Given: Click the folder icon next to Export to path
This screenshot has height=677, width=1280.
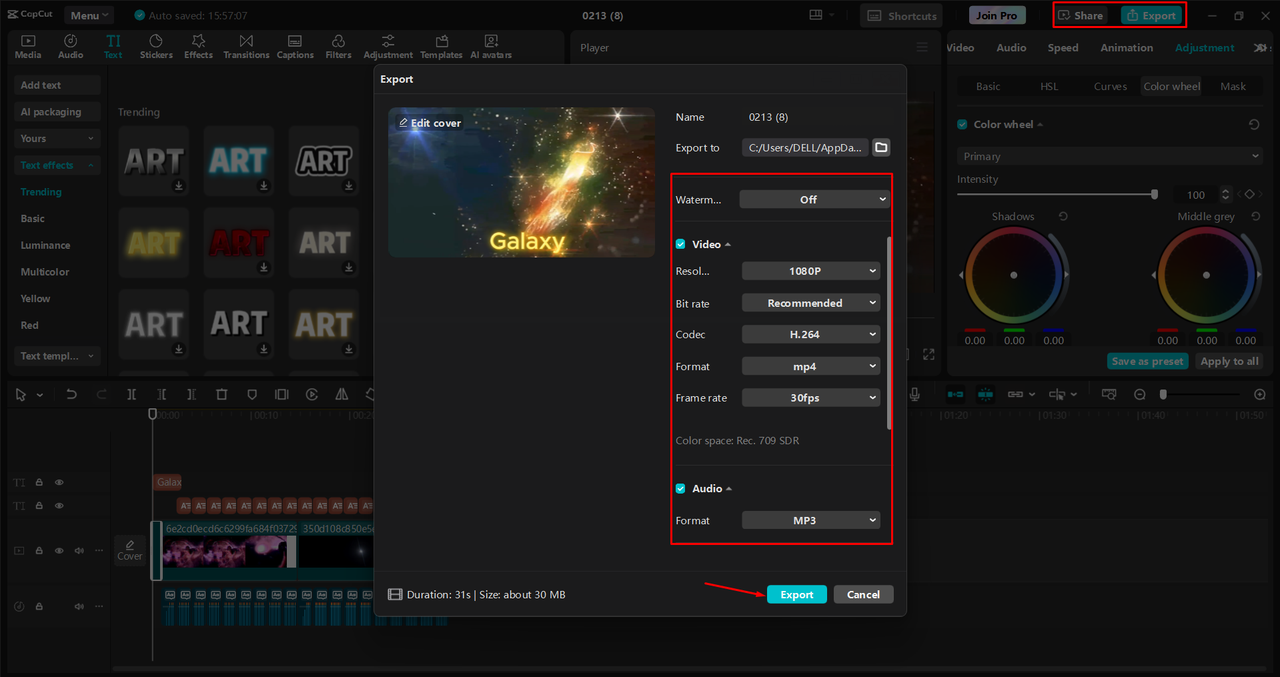Looking at the screenshot, I should 881,147.
